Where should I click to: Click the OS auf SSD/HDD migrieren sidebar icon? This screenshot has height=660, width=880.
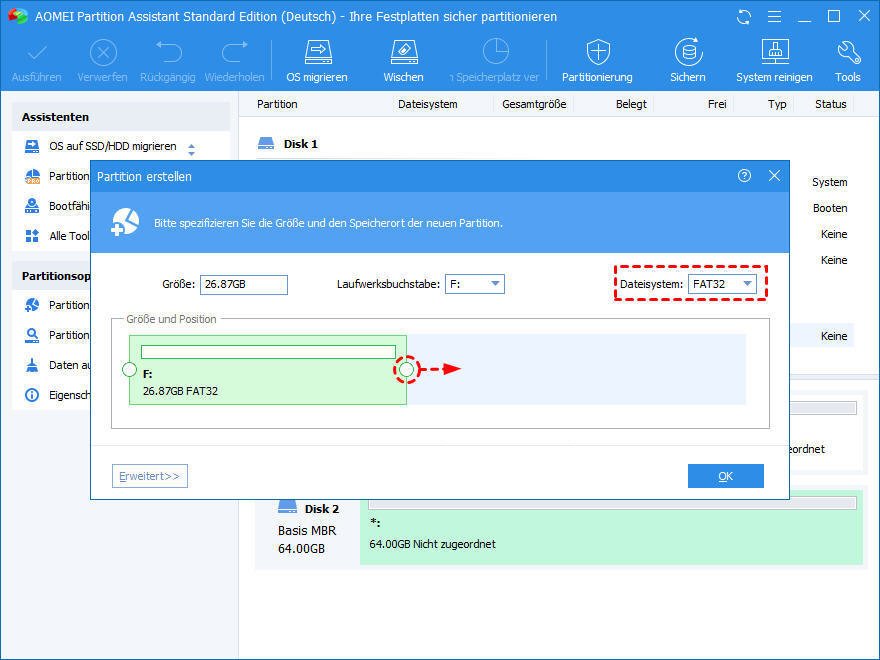point(32,146)
